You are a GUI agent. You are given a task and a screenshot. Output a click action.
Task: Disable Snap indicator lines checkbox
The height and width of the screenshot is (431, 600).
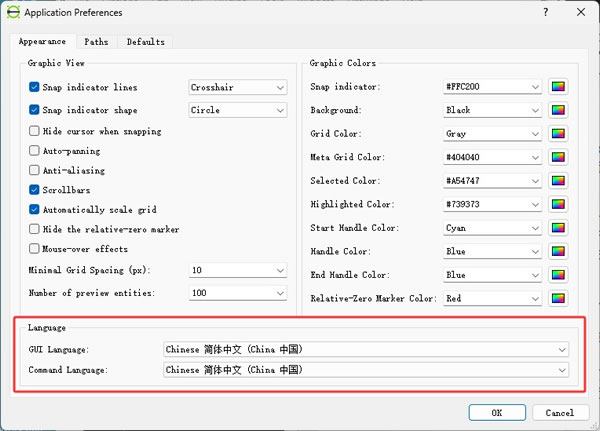34,87
